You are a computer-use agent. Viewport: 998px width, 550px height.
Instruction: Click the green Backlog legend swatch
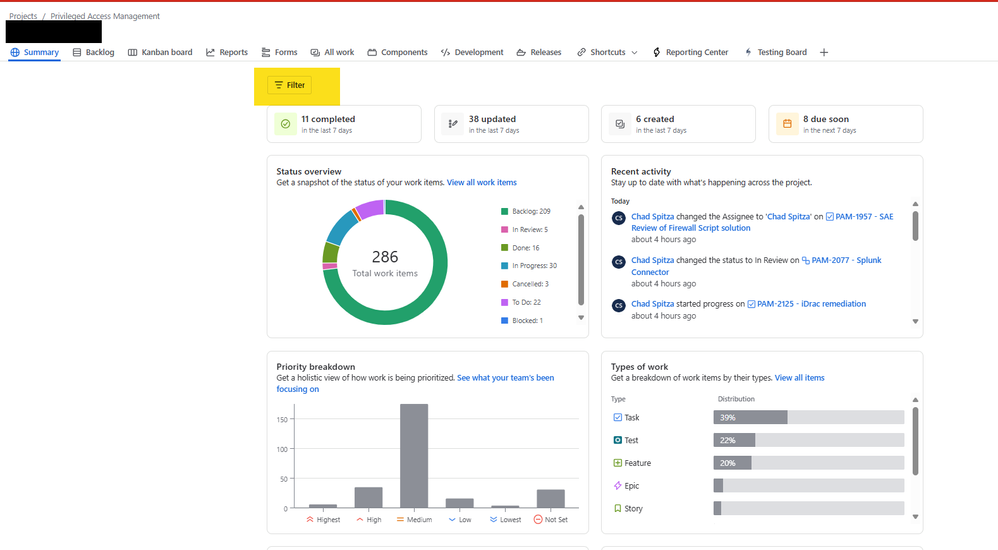504,212
